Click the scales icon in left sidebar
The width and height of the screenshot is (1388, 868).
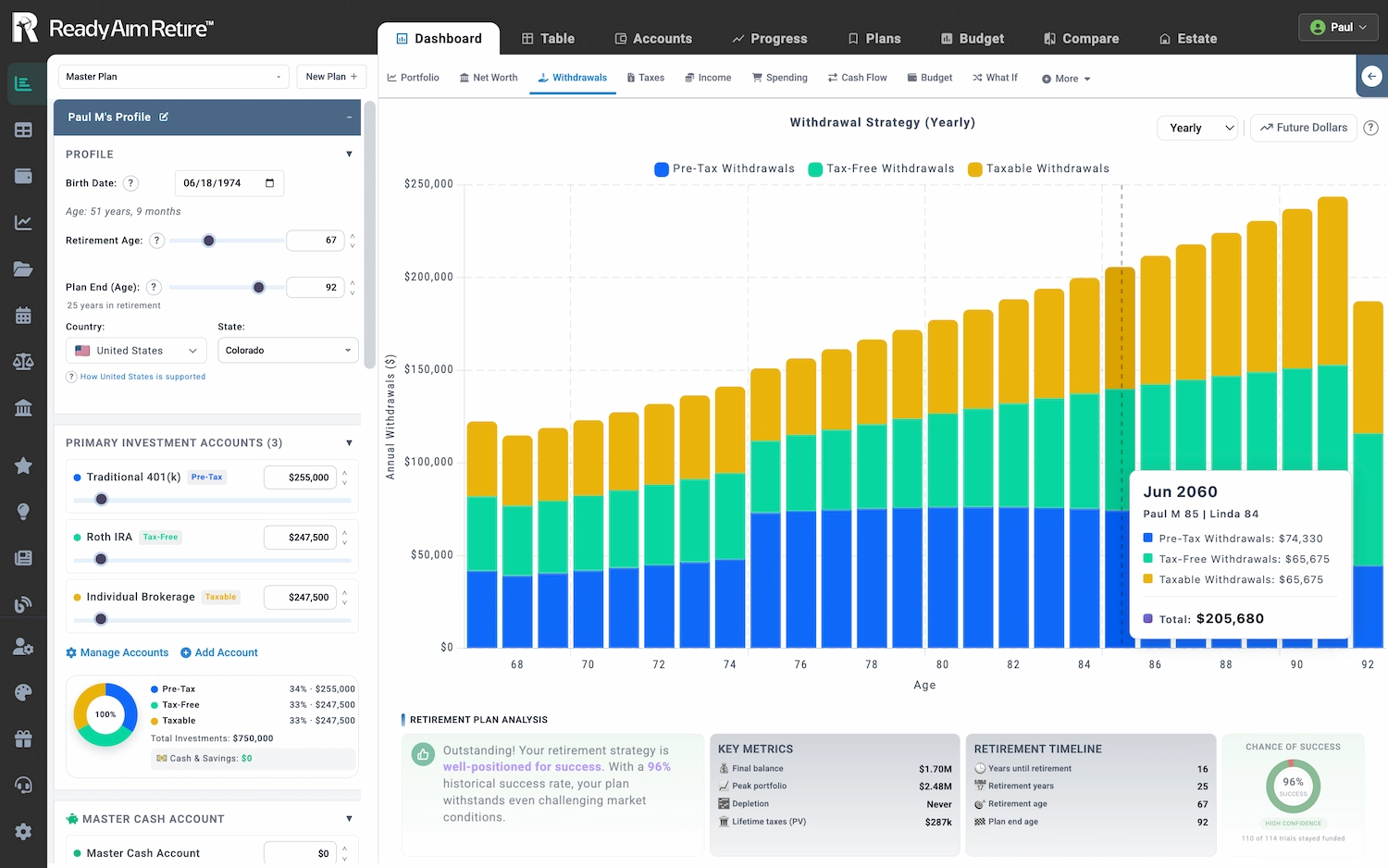coord(23,362)
